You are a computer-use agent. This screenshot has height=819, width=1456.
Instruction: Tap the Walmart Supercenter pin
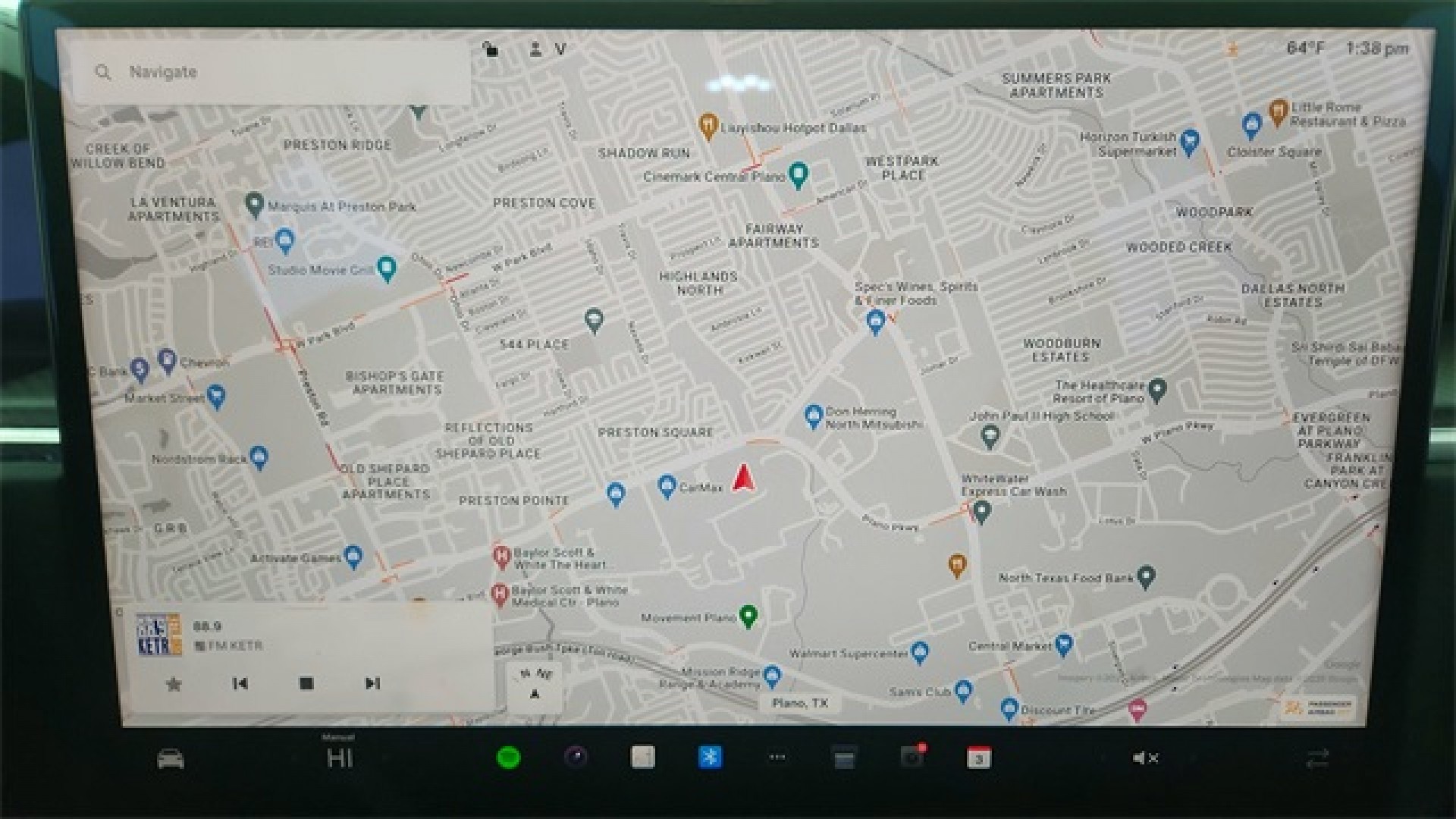click(920, 652)
